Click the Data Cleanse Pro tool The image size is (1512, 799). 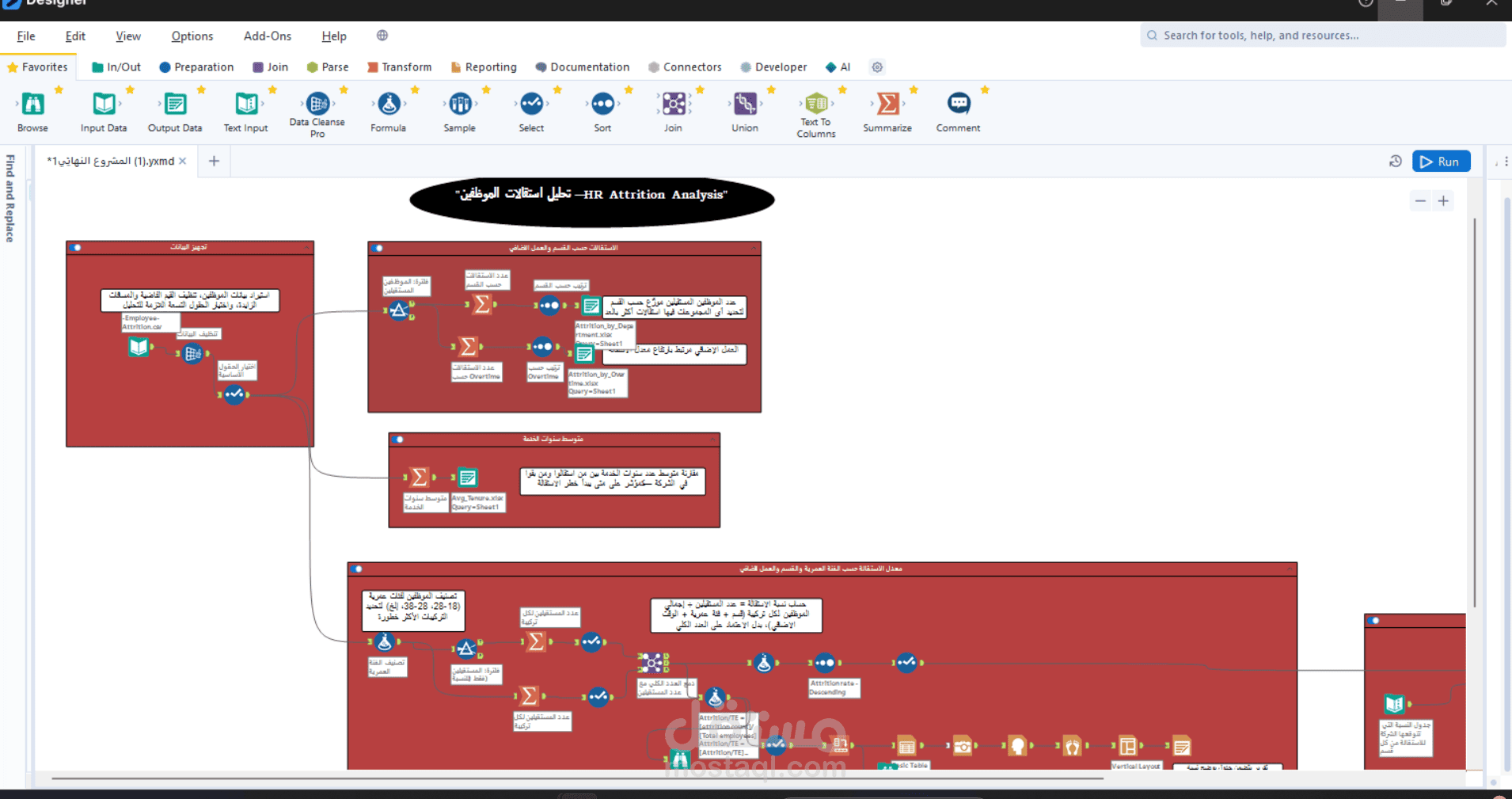coord(317,104)
